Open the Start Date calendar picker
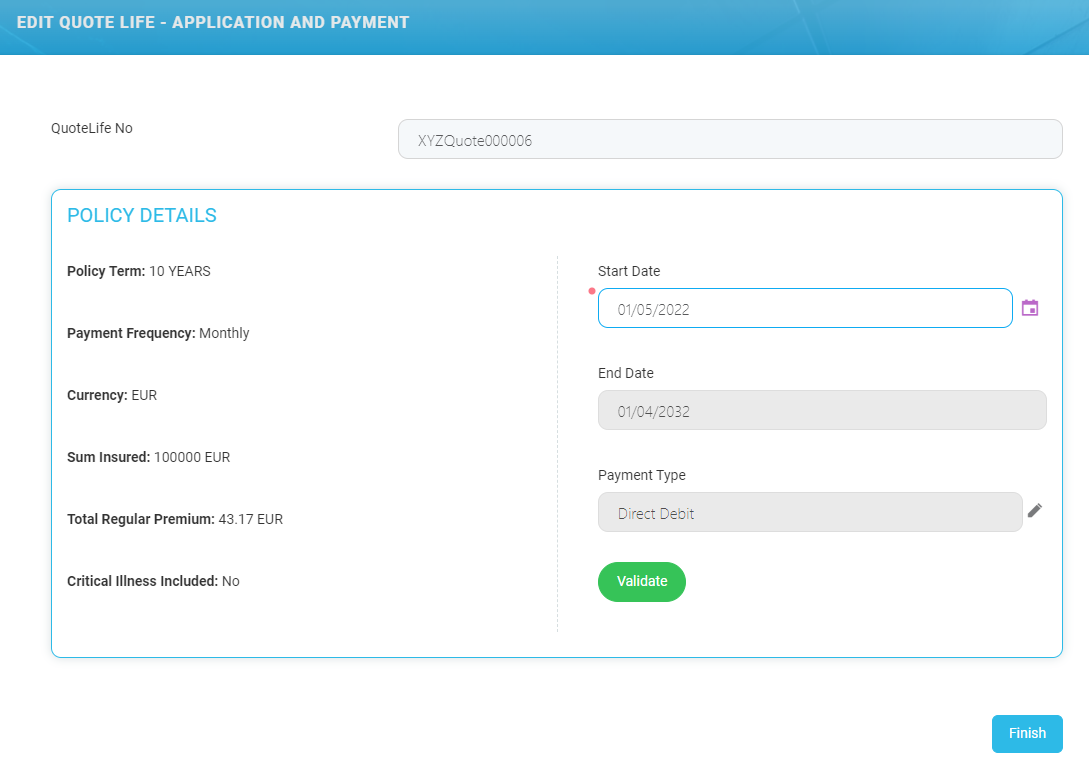This screenshot has height=772, width=1089. (1030, 308)
